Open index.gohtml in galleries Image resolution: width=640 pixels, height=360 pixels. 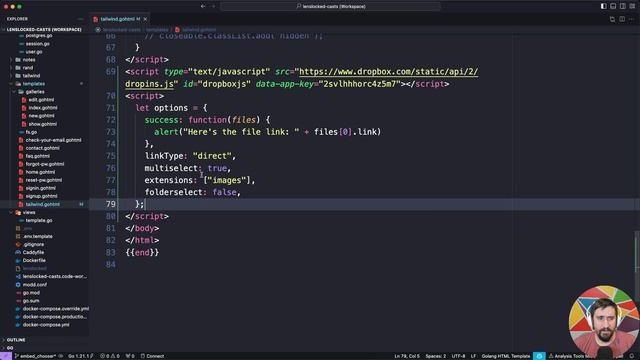(x=43, y=108)
